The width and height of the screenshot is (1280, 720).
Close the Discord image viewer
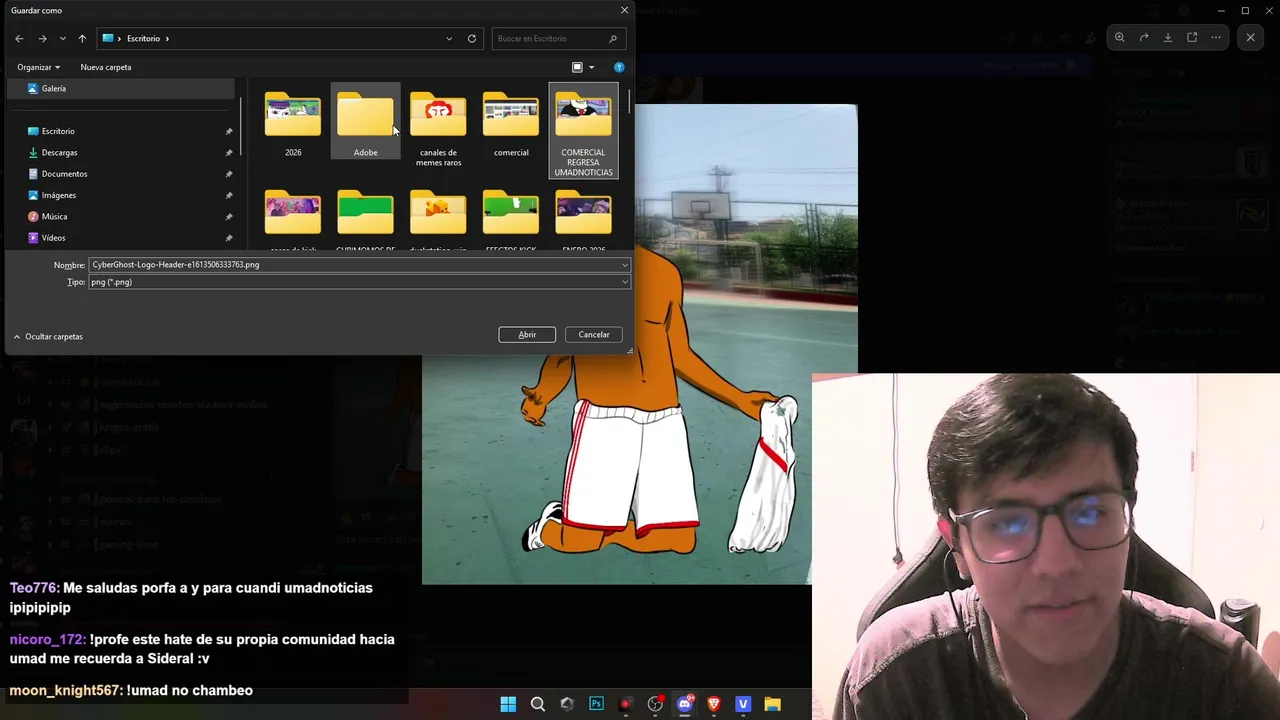(x=1250, y=38)
